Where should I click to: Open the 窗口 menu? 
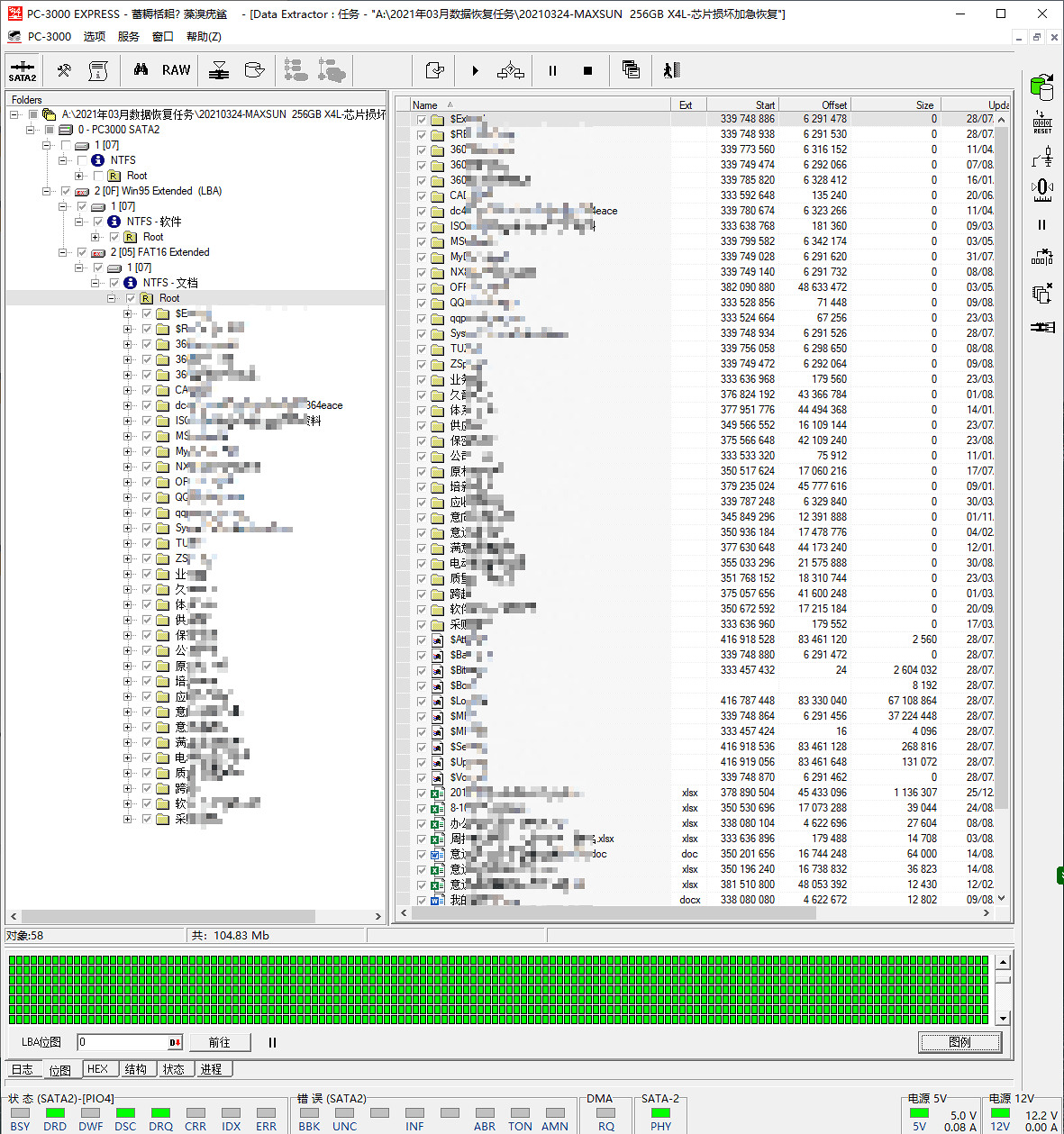[163, 37]
